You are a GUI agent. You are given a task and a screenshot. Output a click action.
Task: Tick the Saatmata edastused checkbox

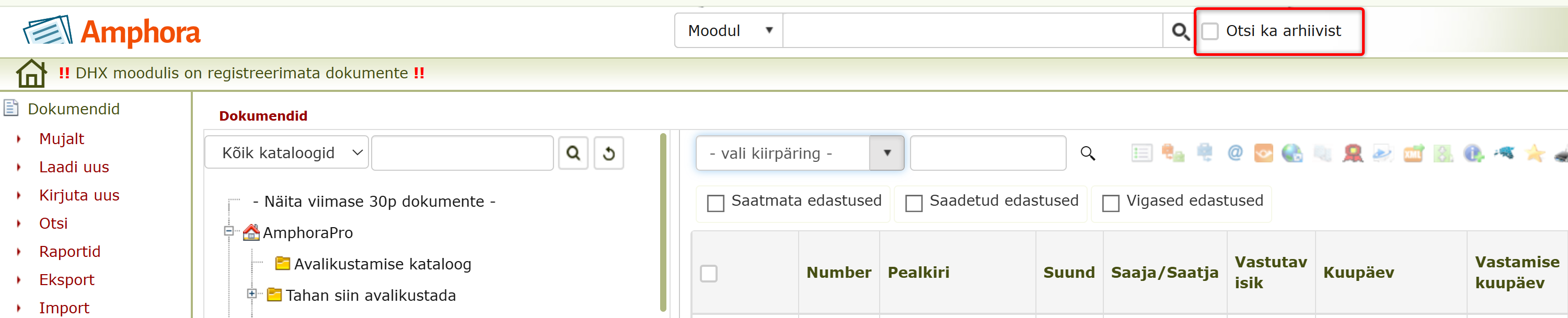pos(716,203)
